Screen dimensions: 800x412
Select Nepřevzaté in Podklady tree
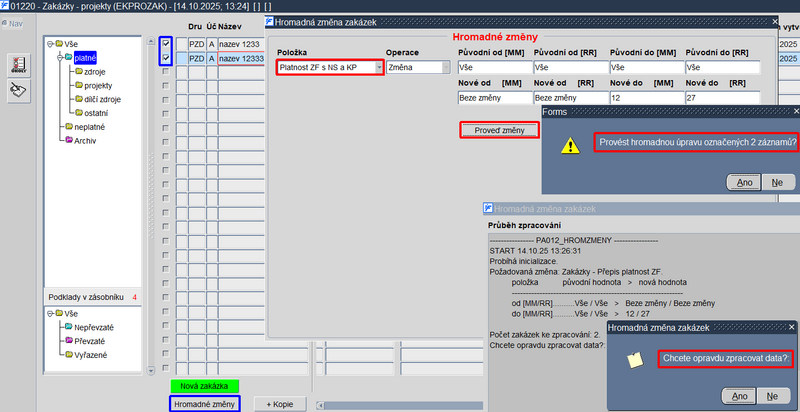tap(94, 327)
